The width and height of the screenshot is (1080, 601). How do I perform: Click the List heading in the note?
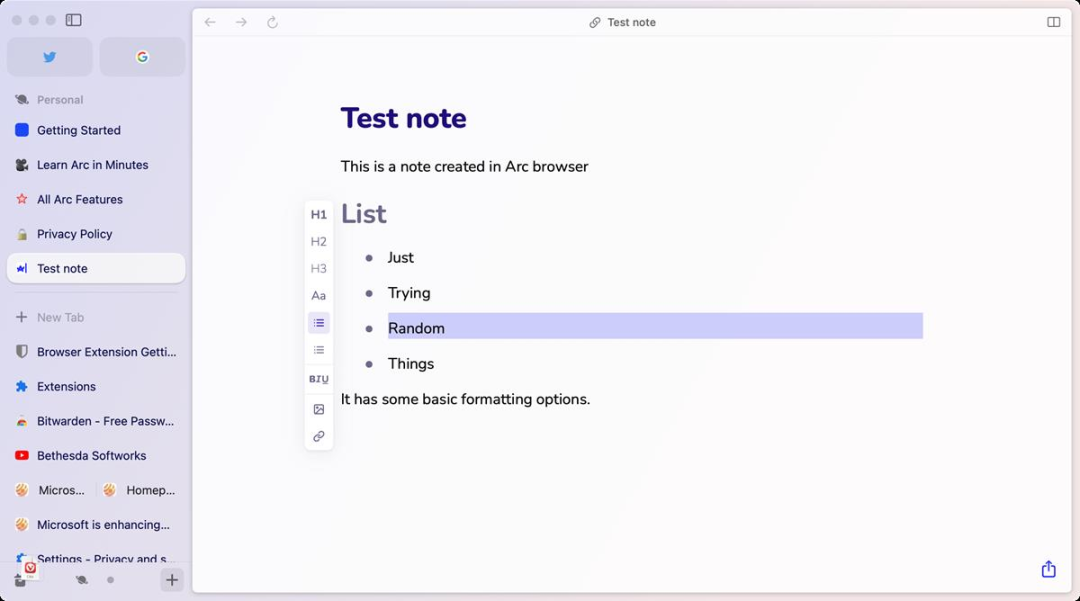point(364,214)
